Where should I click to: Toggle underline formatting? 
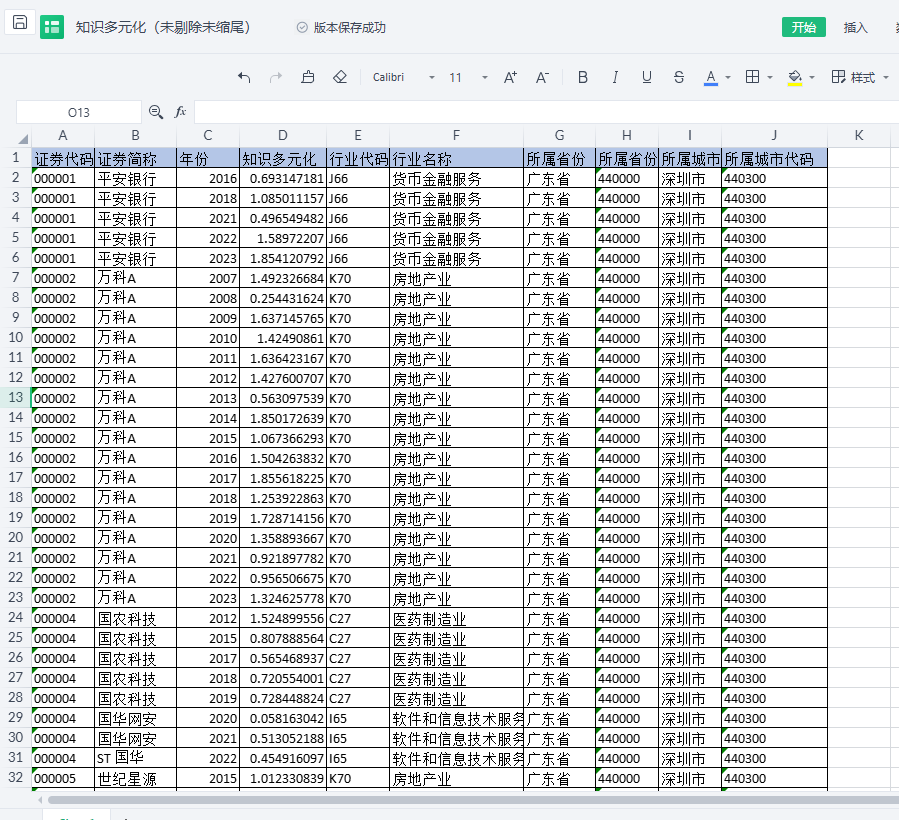[x=647, y=78]
